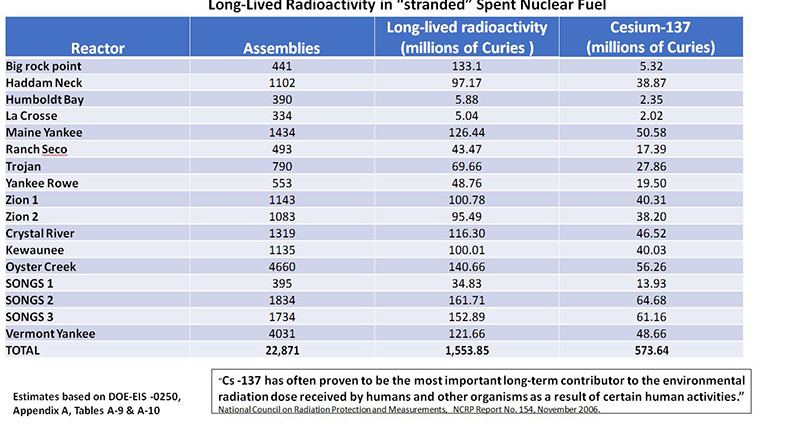Select the TOTAL row label
Screen dimensions: 800x437
pyautogui.click(x=22, y=350)
